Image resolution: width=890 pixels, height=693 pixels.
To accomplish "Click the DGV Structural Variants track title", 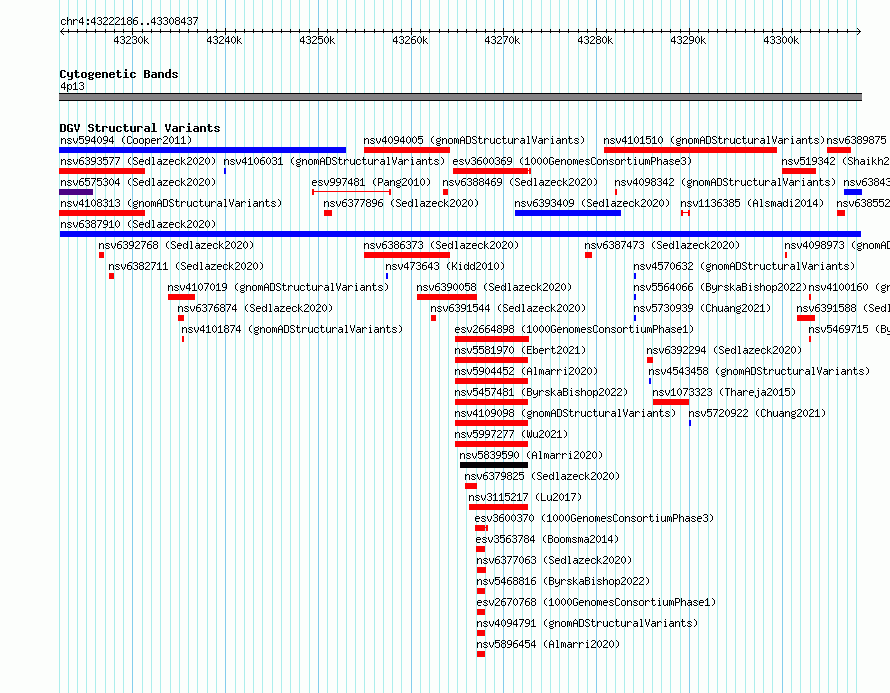I will pos(140,128).
